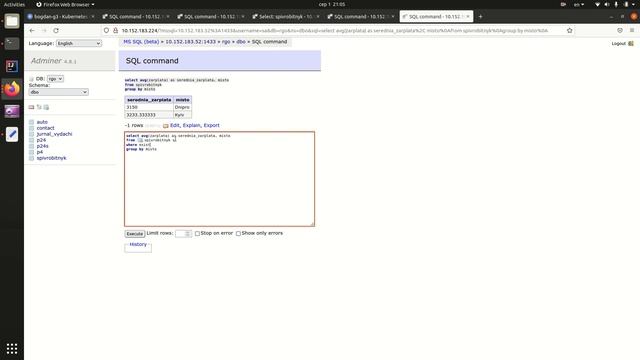Image resolution: width=640 pixels, height=360 pixels.
Task: Switch to the second SQL command tab
Action: (210, 17)
